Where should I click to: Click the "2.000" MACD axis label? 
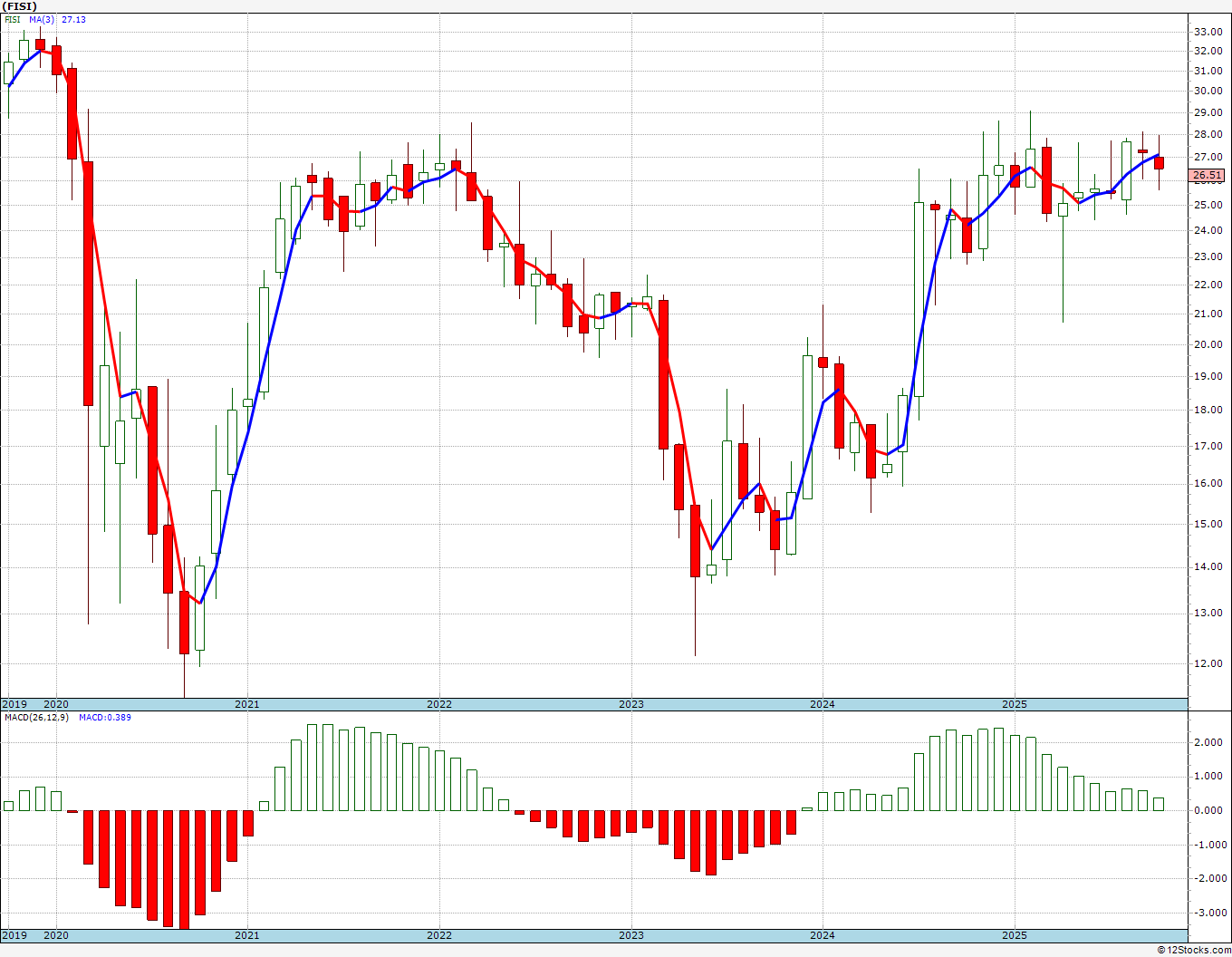pyautogui.click(x=1208, y=743)
